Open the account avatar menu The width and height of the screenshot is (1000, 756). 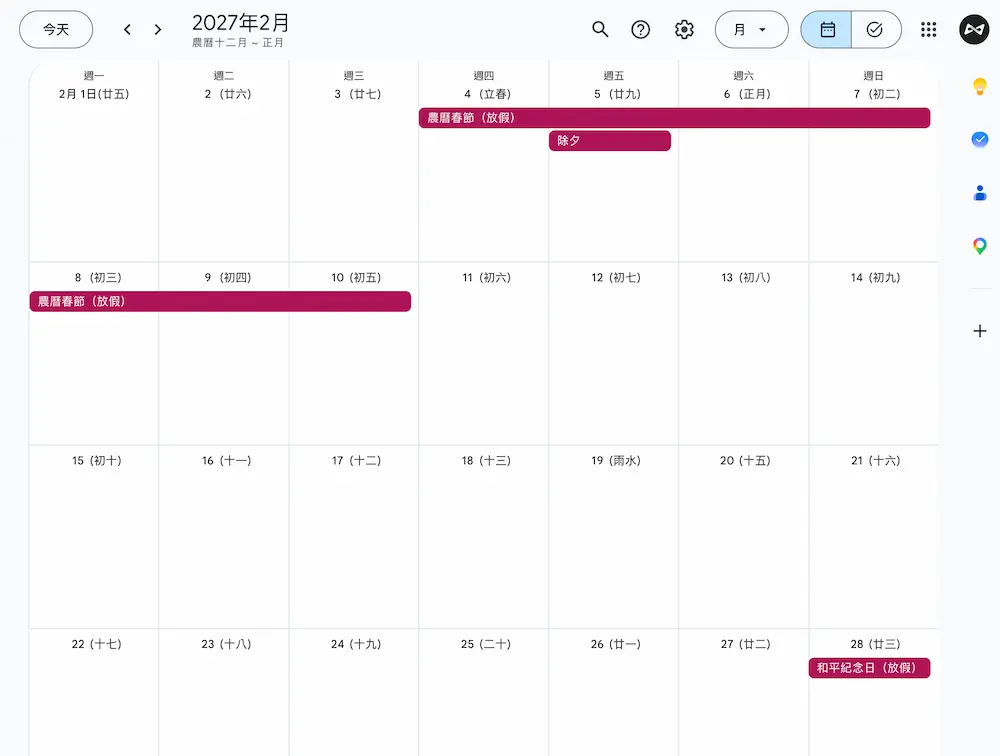[x=974, y=29]
